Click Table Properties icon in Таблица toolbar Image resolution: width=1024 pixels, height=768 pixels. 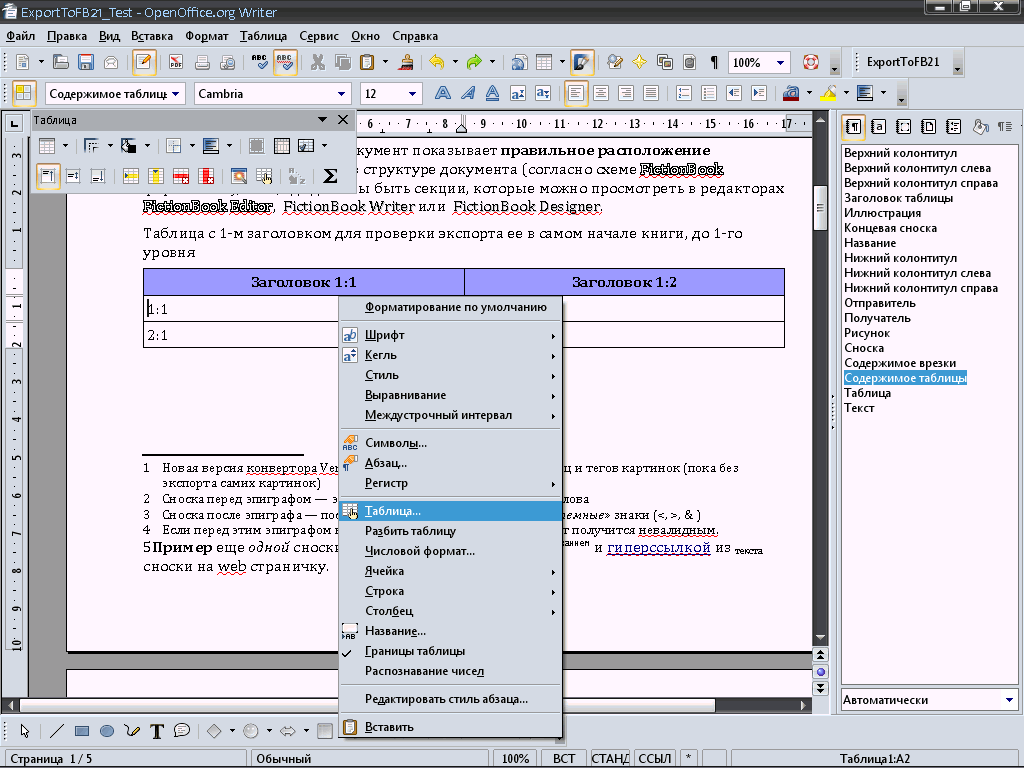(264, 176)
